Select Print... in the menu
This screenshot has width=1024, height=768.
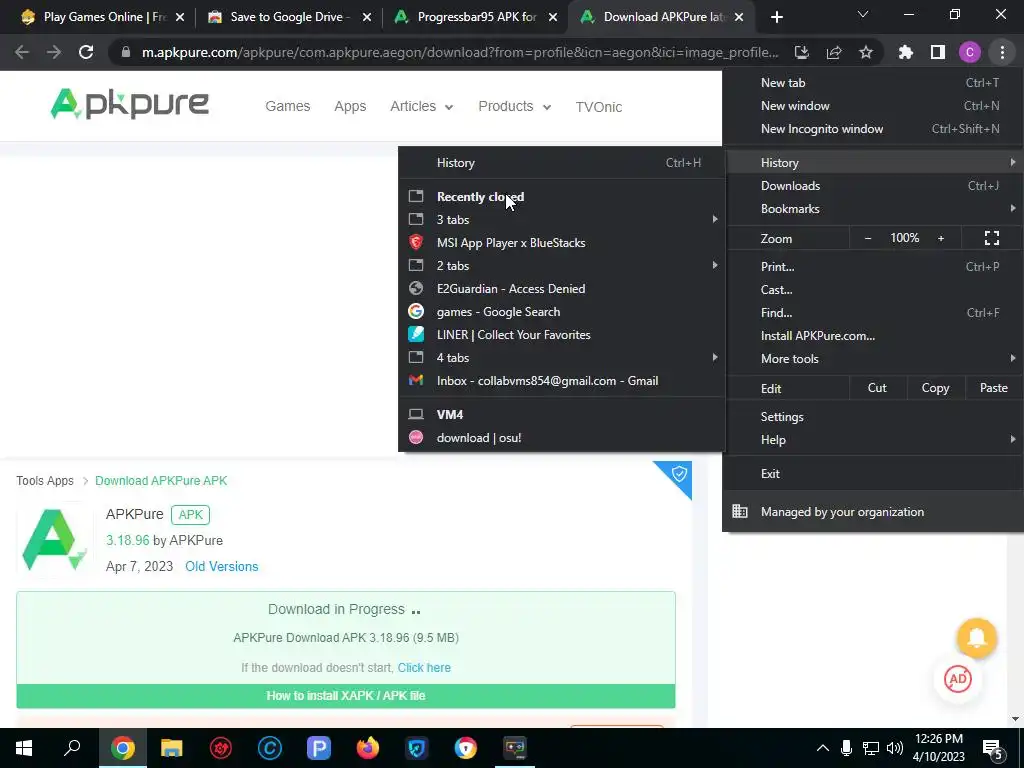[x=873, y=266]
